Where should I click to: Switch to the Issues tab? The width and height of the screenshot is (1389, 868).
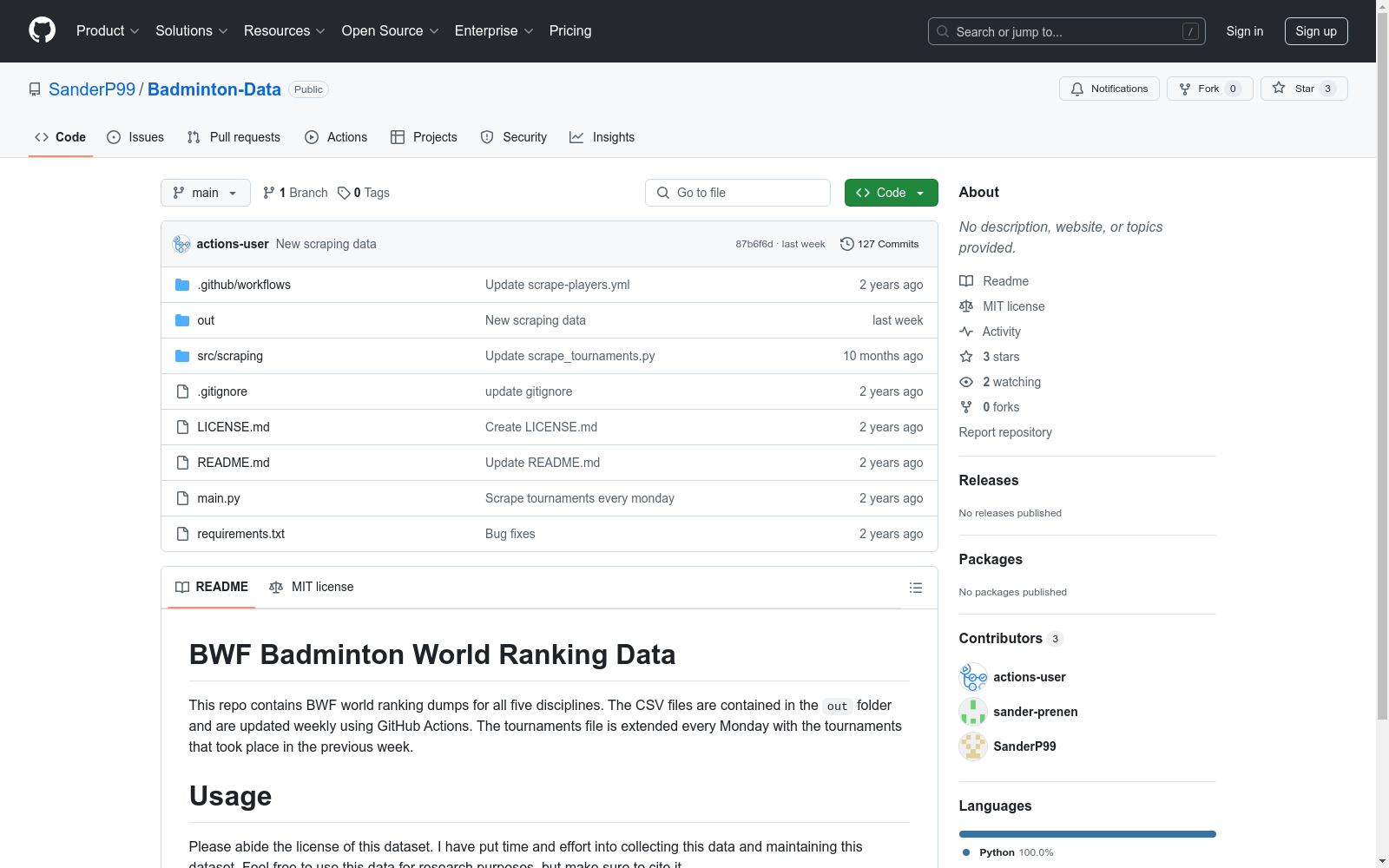[135, 137]
